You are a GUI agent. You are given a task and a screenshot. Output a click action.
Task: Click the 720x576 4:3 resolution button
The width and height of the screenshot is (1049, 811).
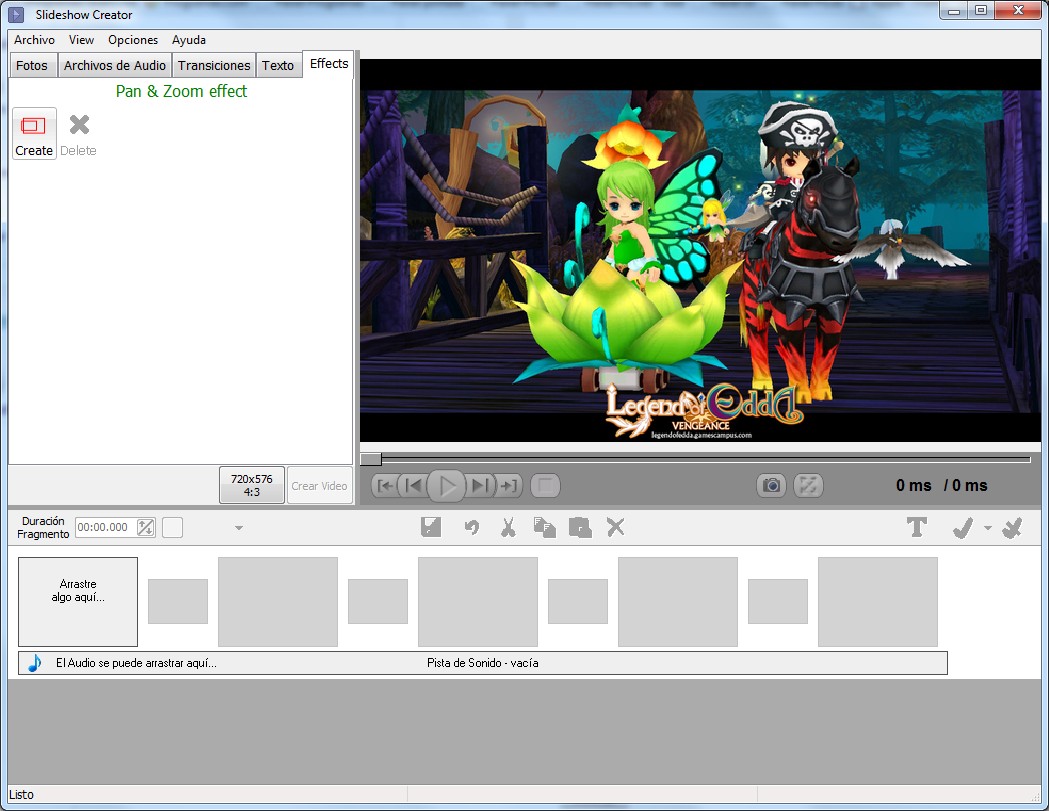click(x=252, y=485)
